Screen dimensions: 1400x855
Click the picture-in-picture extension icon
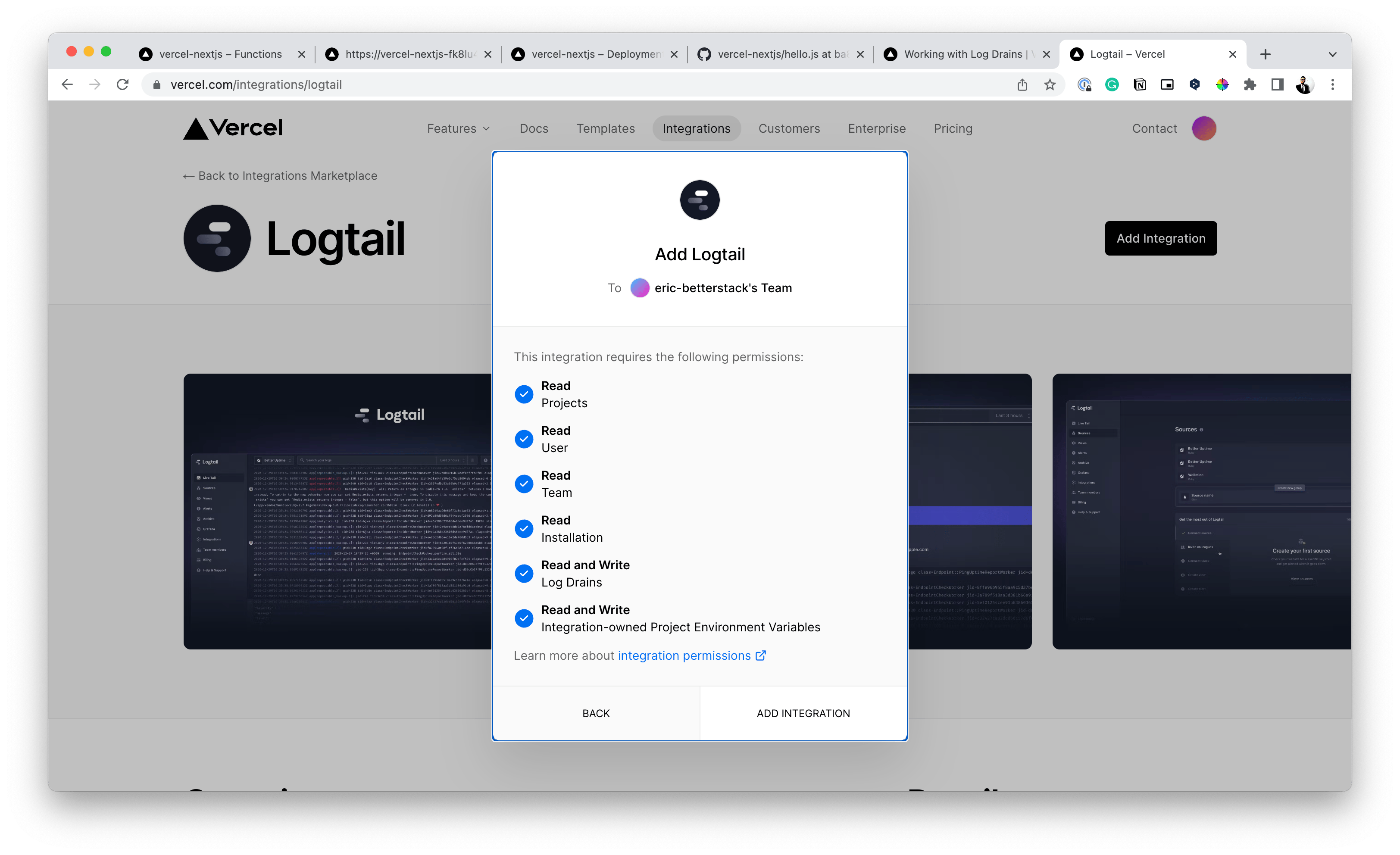(x=1167, y=84)
